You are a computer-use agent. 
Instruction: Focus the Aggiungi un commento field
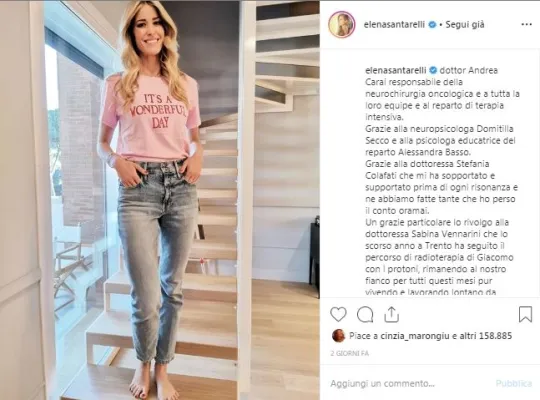tap(410, 383)
